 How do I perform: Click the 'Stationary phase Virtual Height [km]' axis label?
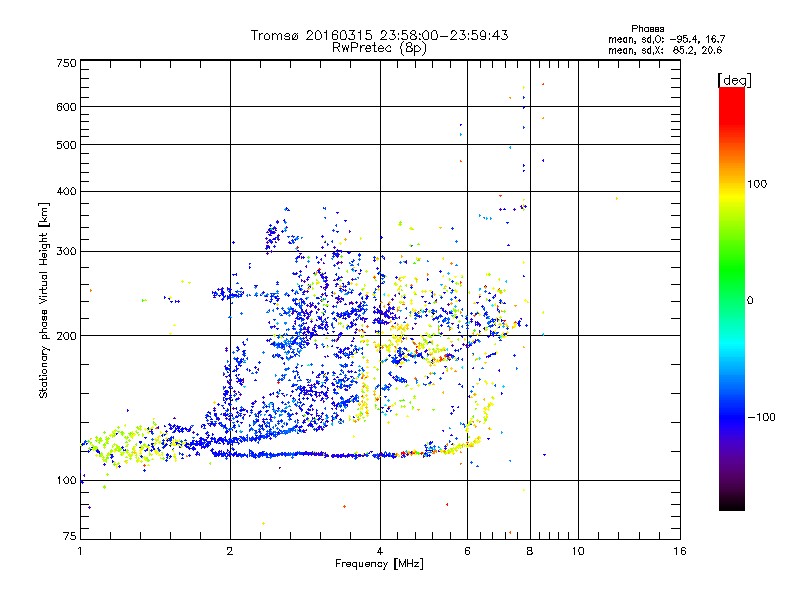(x=44, y=300)
